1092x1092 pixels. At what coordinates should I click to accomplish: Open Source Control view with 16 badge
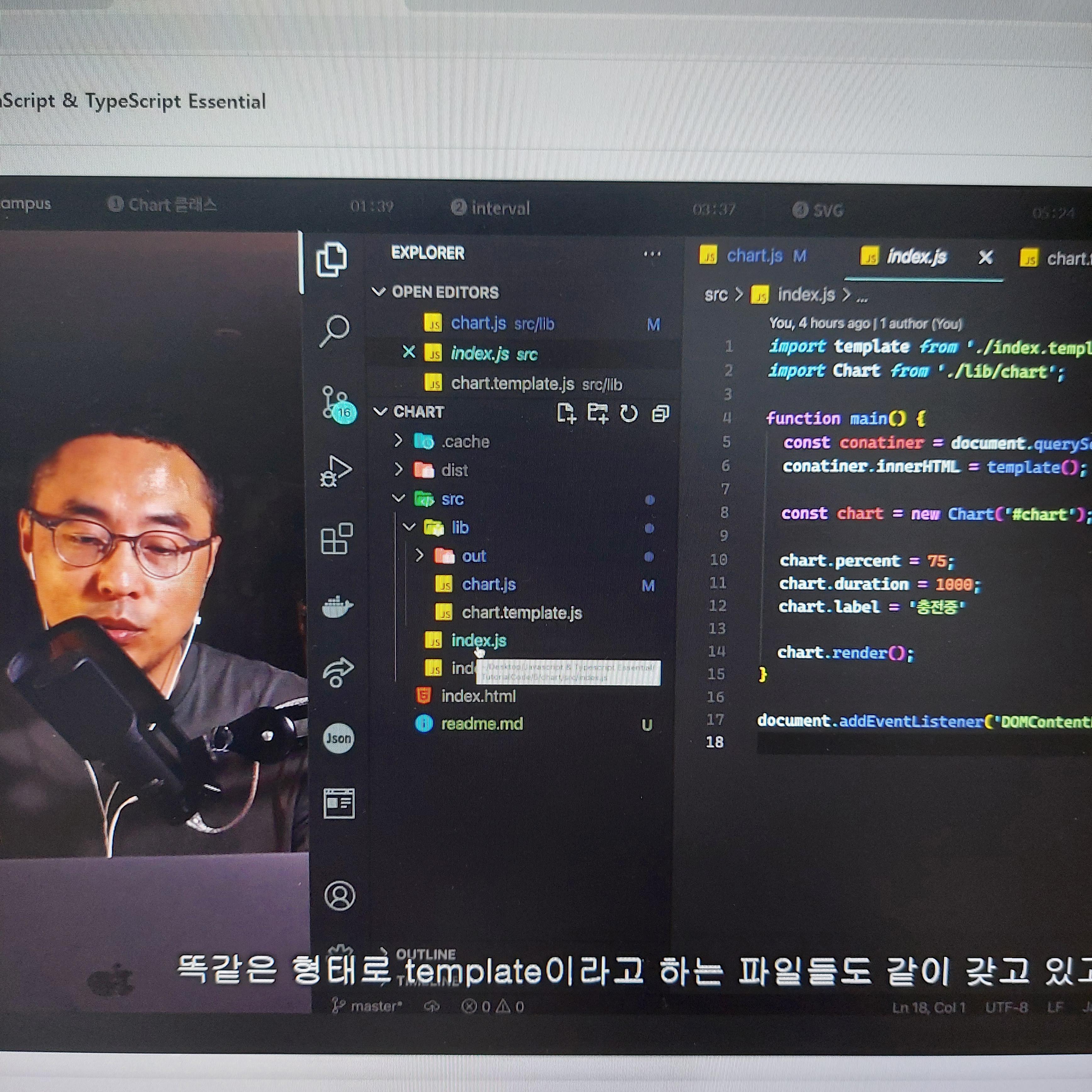337,403
